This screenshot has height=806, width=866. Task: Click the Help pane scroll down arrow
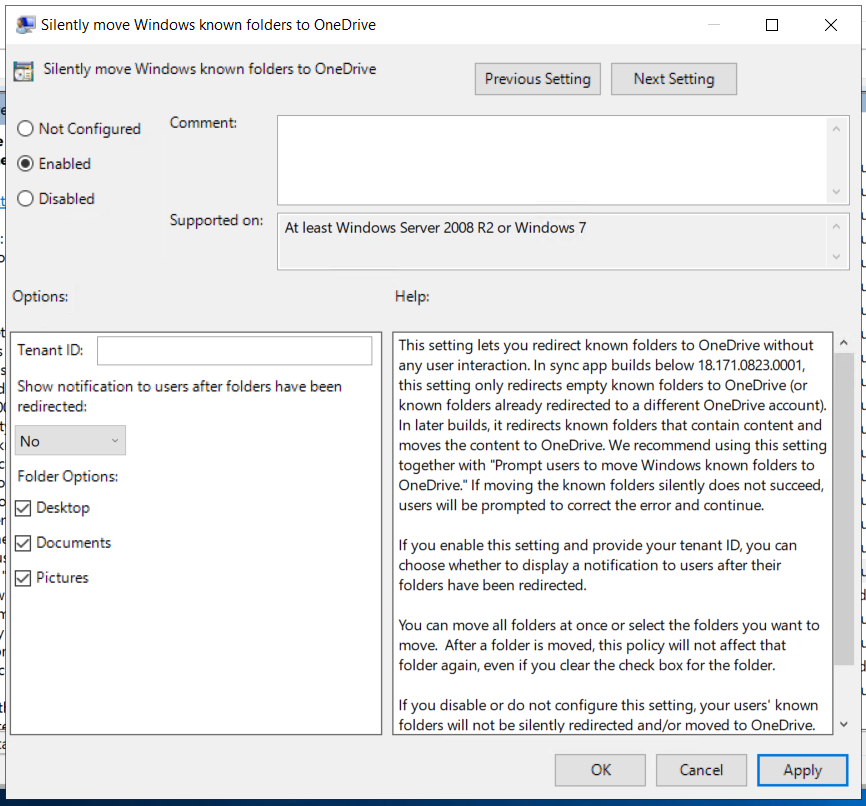click(844, 724)
